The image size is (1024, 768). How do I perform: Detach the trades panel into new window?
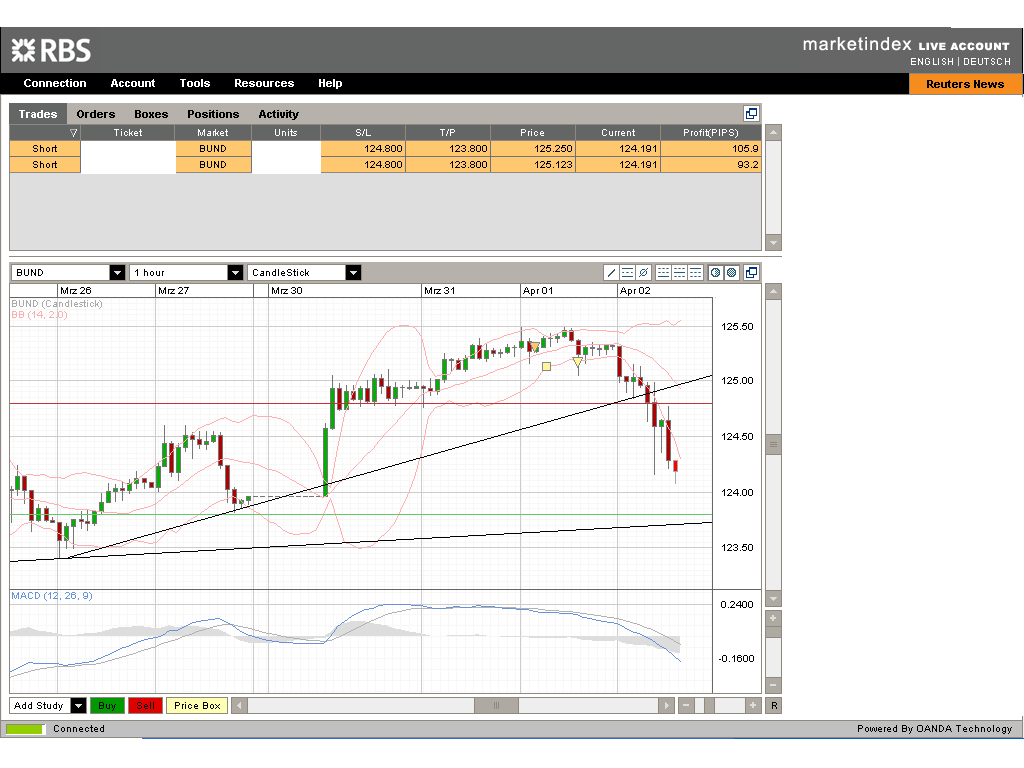tap(752, 114)
